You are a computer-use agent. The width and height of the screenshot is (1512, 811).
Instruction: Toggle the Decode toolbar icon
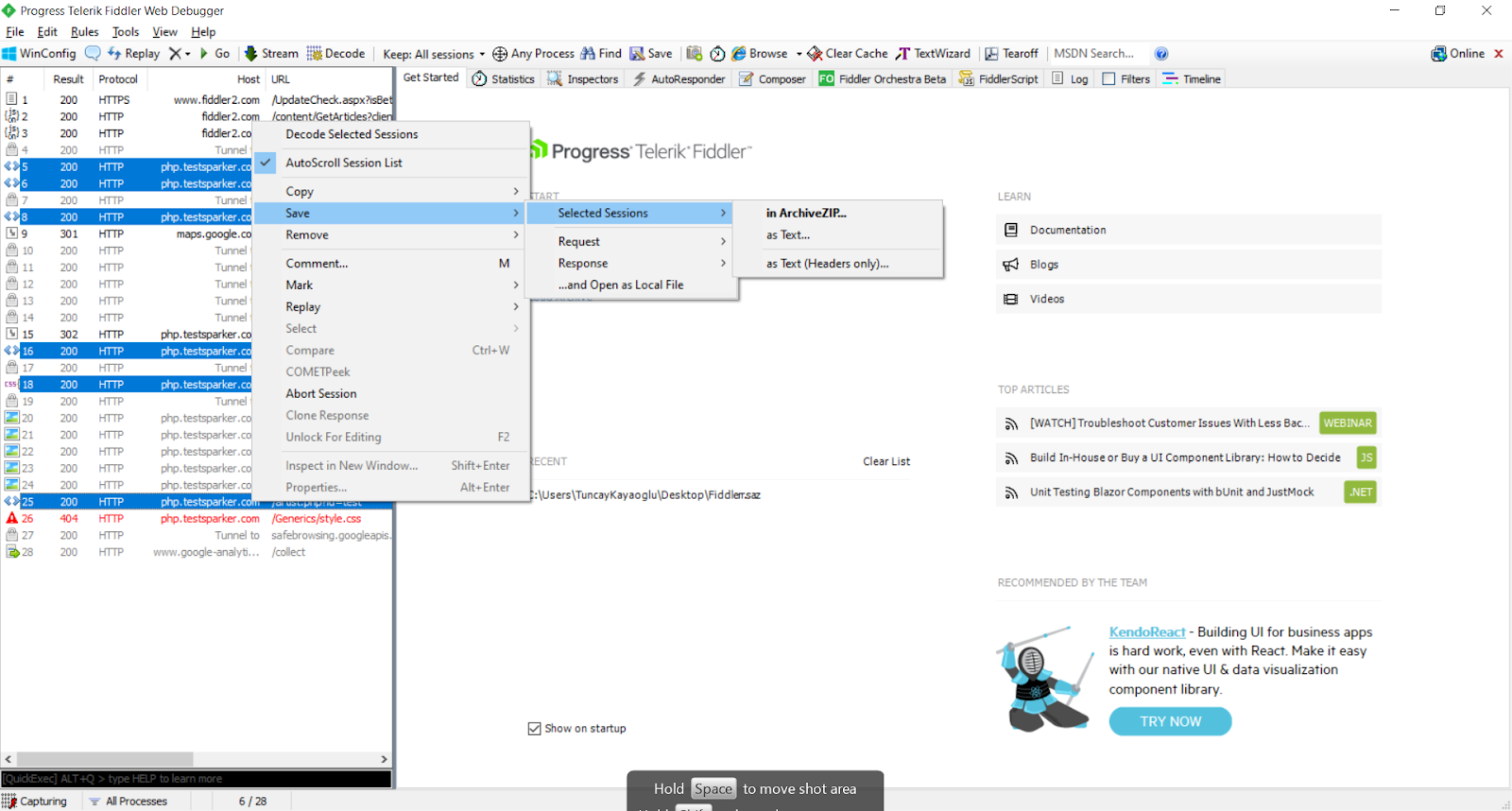click(x=315, y=54)
